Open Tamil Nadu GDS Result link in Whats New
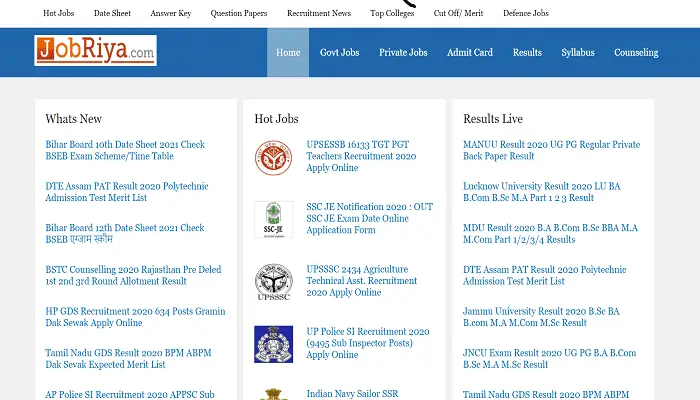 pos(128,358)
